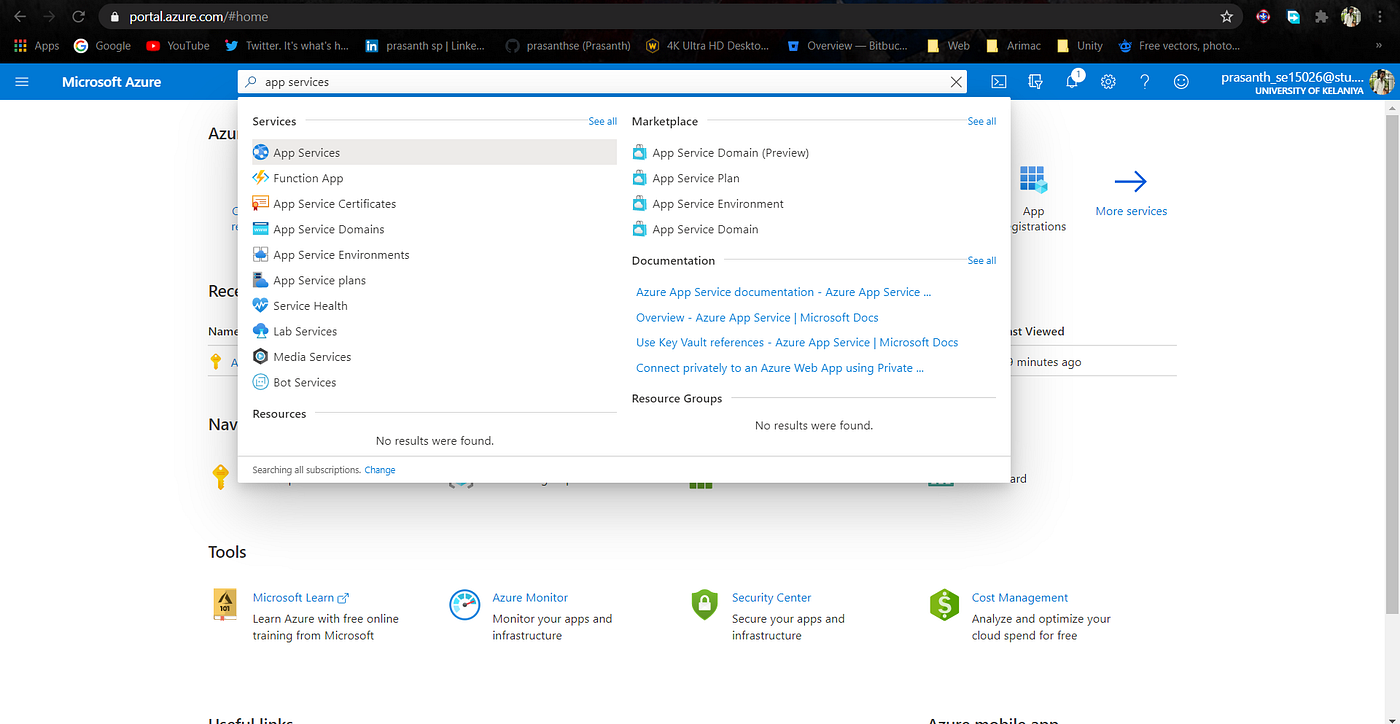1400x724 pixels.
Task: Open the YouTube bookmark
Action: pos(178,46)
